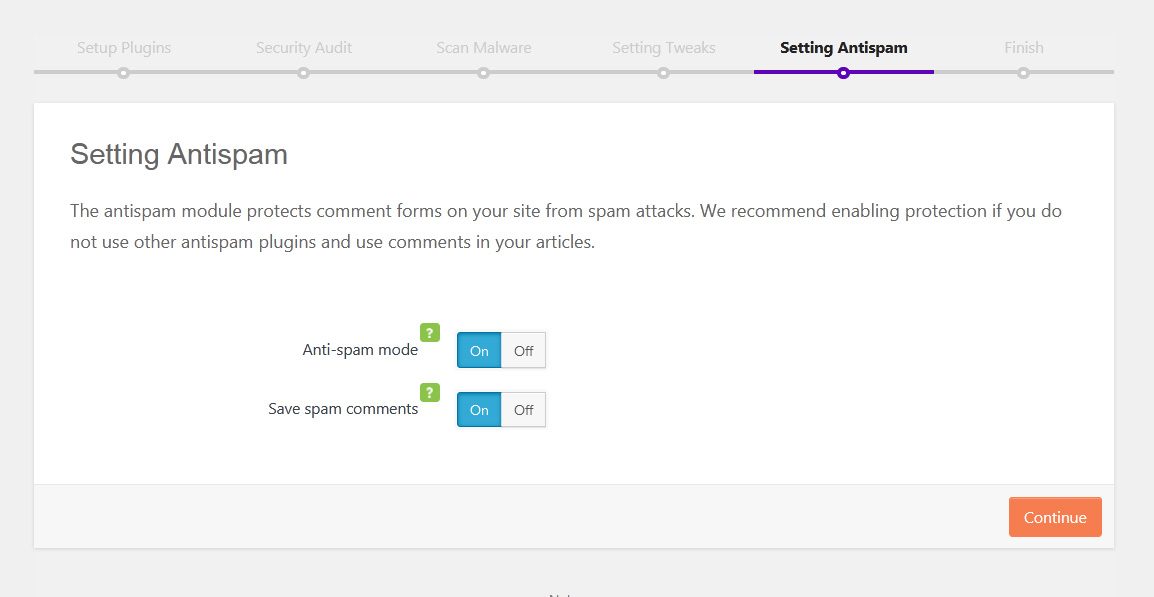Click the Setting Antispam step circle marker

point(843,72)
